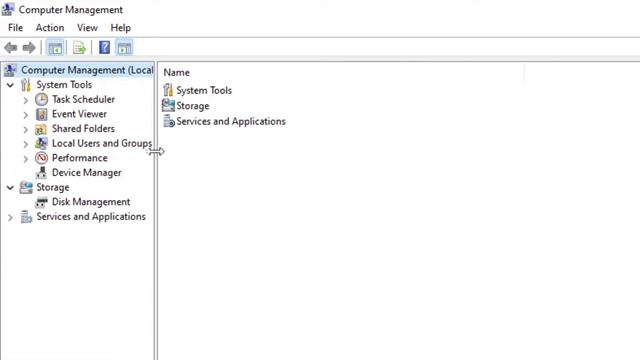
Task: Click the Export List toolbar icon
Action: [x=79, y=48]
